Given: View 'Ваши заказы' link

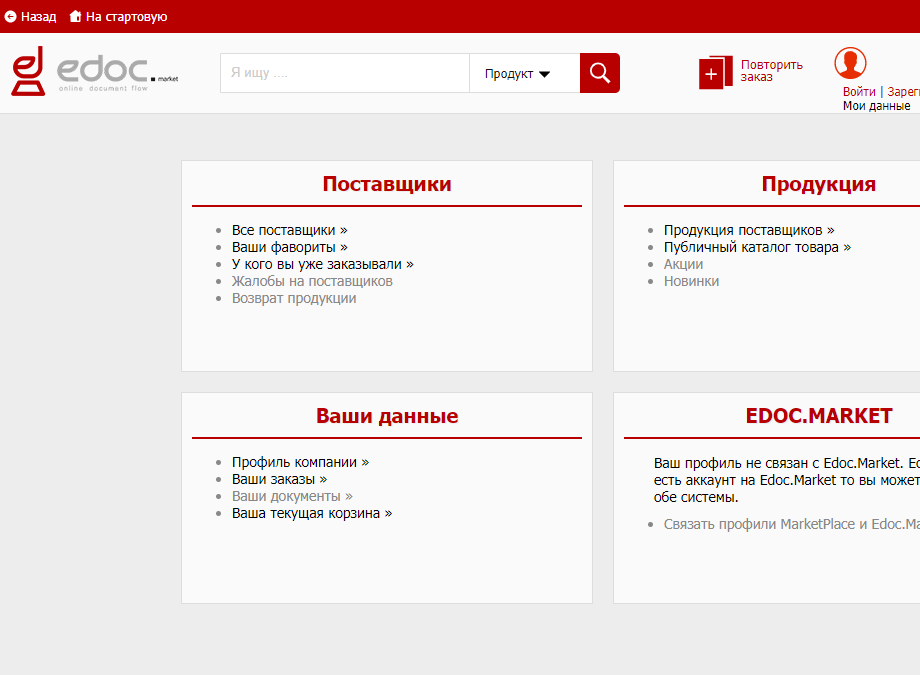Looking at the screenshot, I should tap(279, 479).
